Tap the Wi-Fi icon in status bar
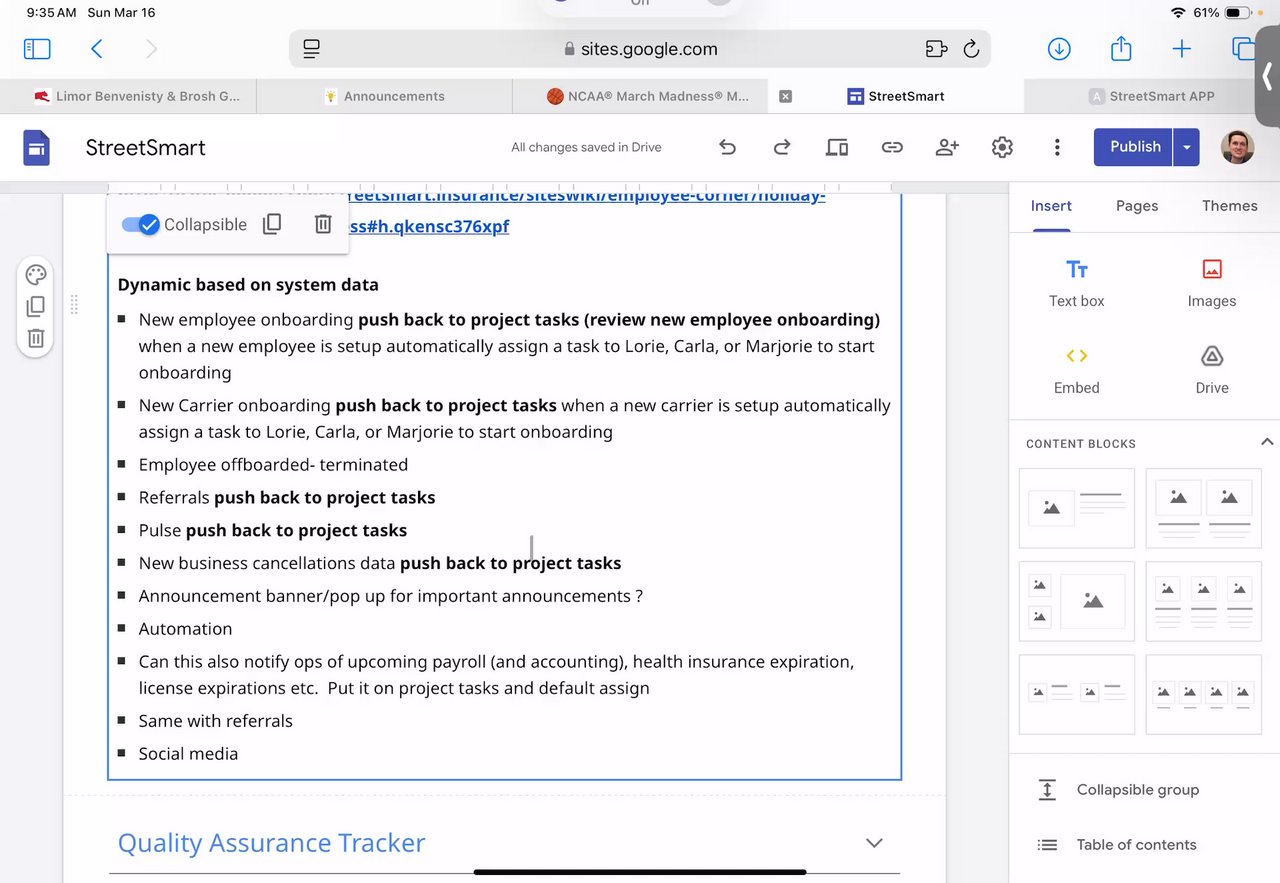 click(1177, 13)
